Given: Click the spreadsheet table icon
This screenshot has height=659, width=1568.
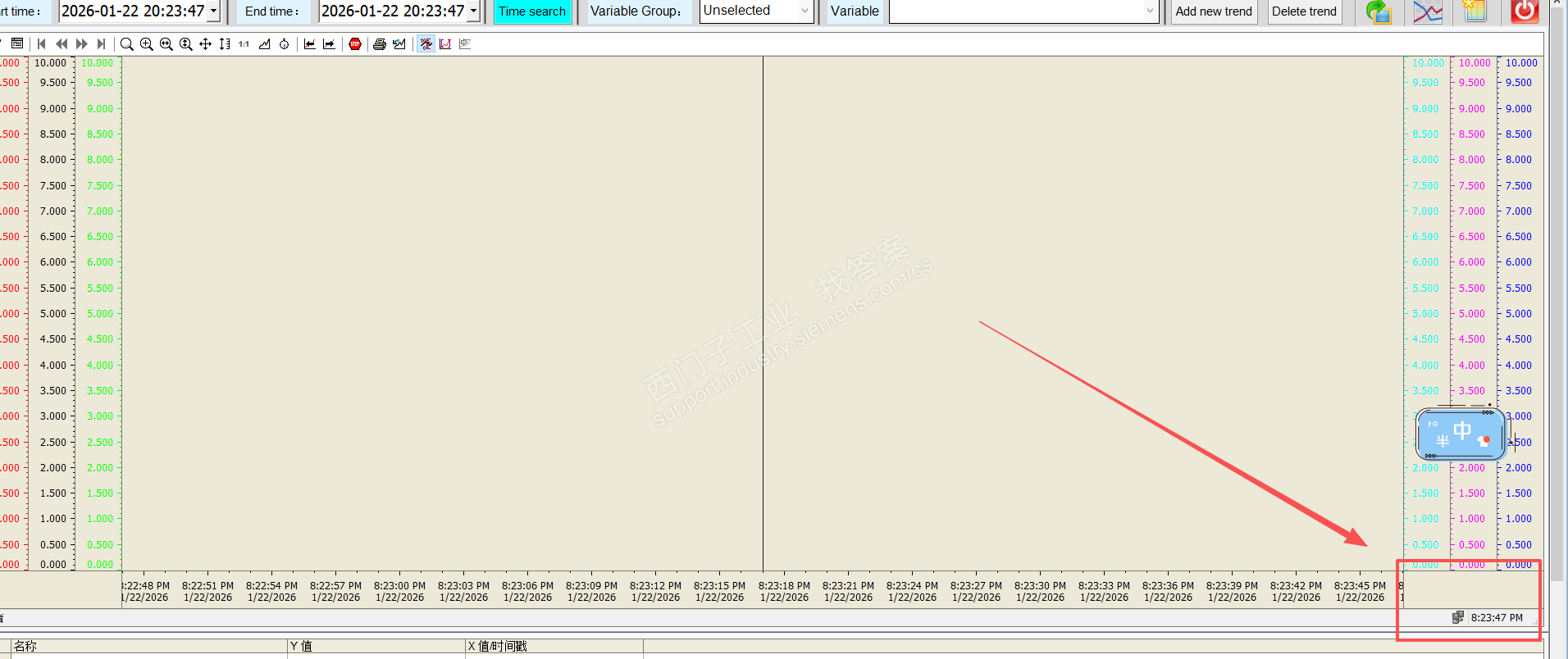Looking at the screenshot, I should [x=1475, y=11].
